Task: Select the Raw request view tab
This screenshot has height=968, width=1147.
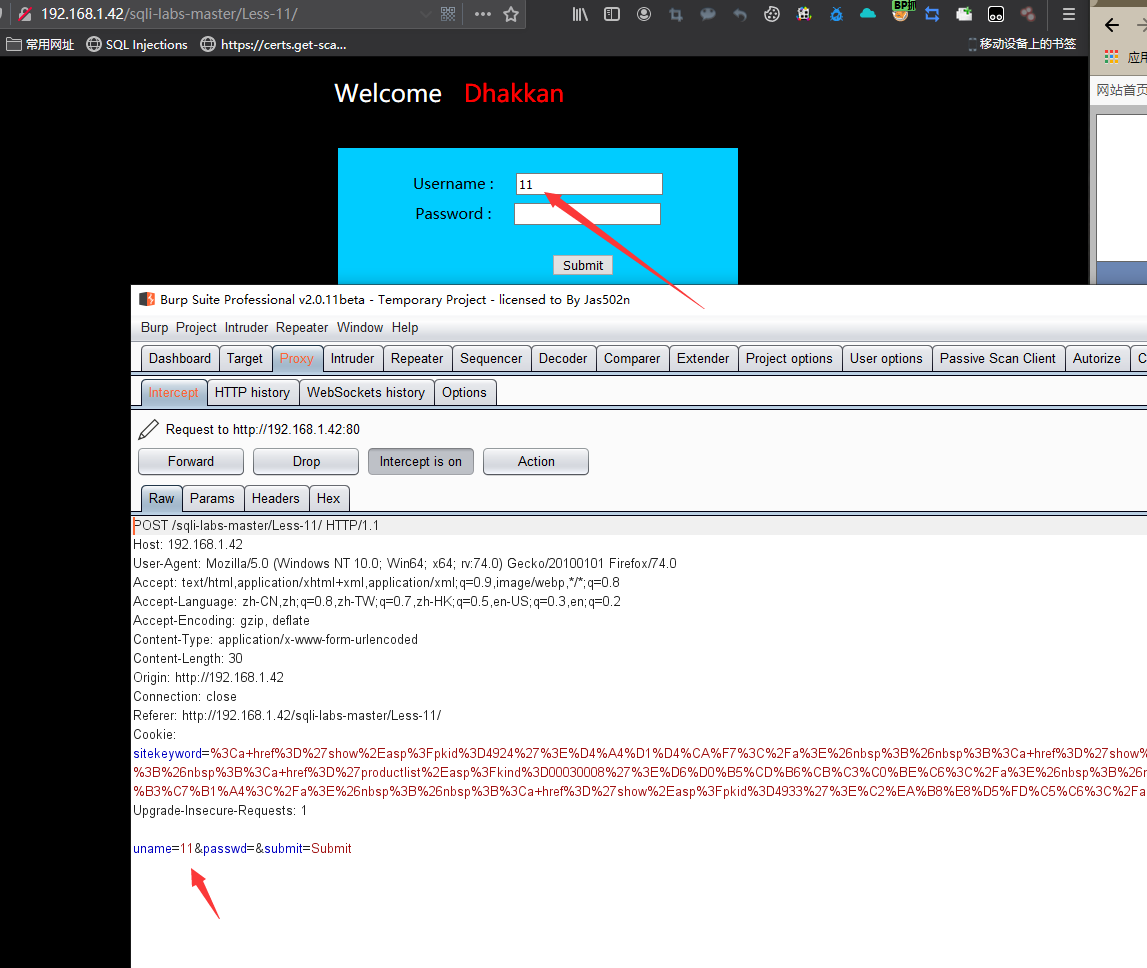Action: (x=162, y=498)
